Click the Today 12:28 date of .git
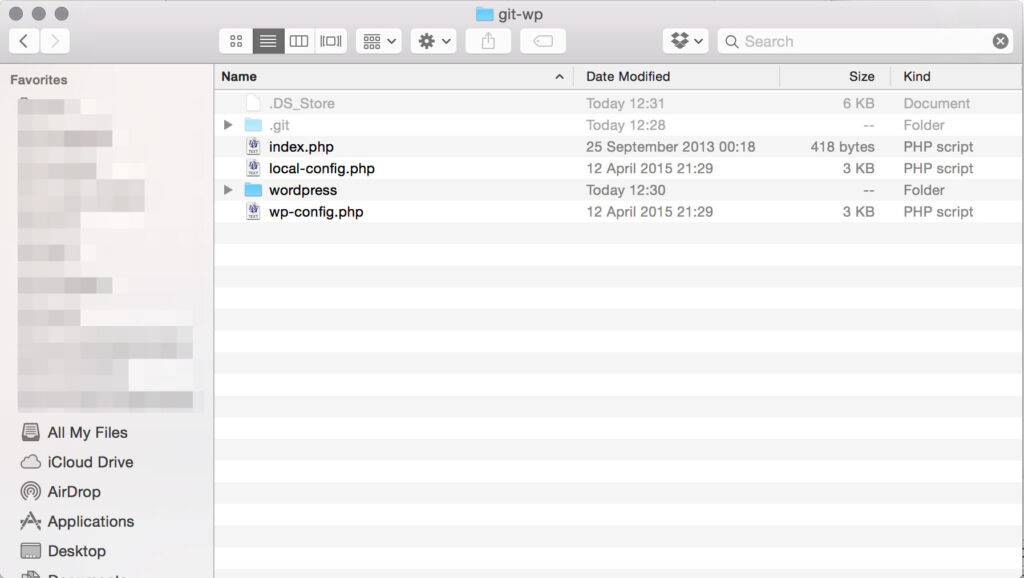 626,125
